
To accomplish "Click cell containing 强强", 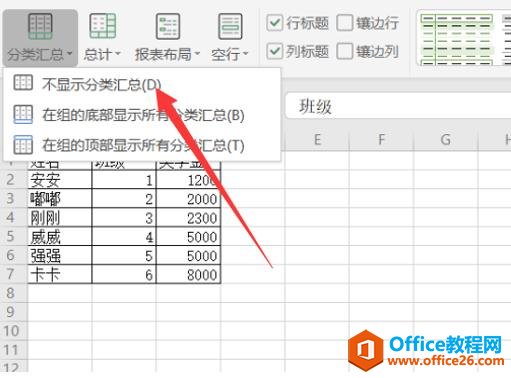I will pos(60,256).
